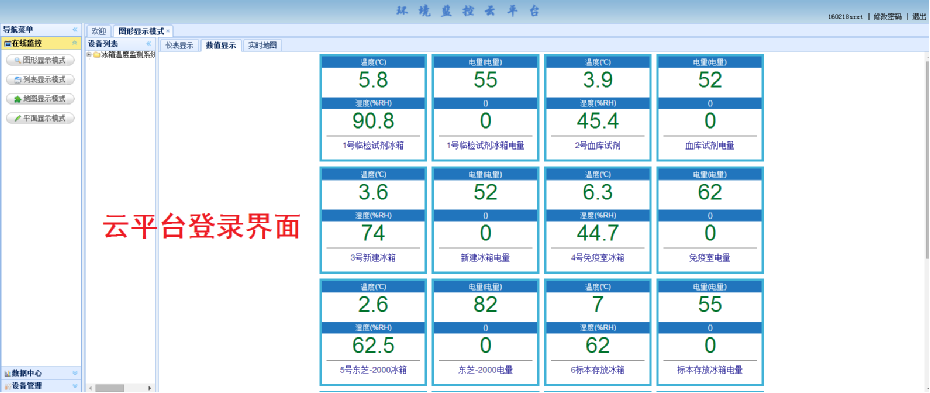
Task: Click the 东芝-2000电量 card label
Action: [x=485, y=370]
